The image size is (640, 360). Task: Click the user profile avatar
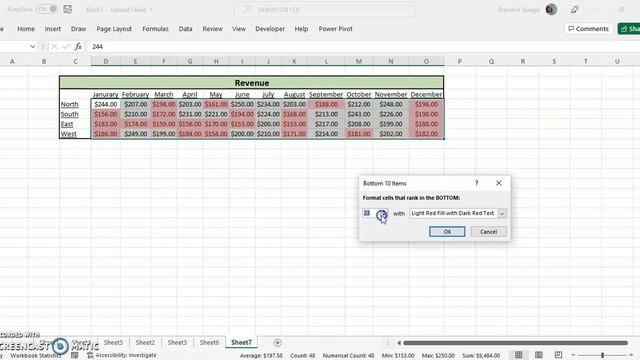coord(551,9)
